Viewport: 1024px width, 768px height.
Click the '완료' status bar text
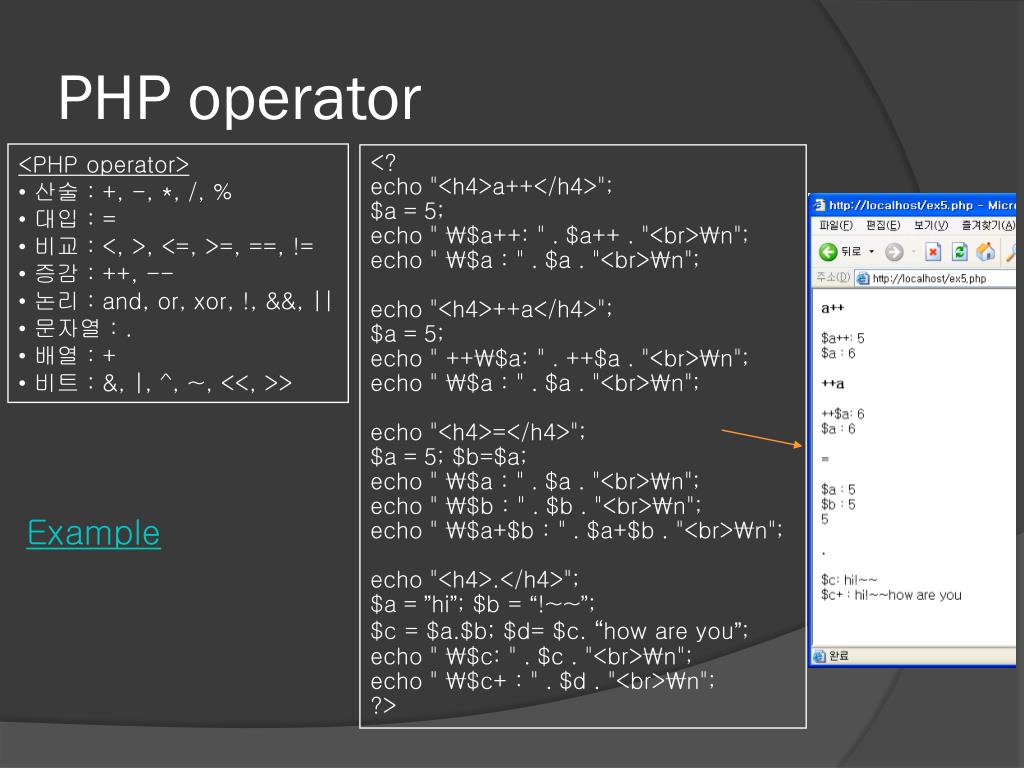point(839,656)
